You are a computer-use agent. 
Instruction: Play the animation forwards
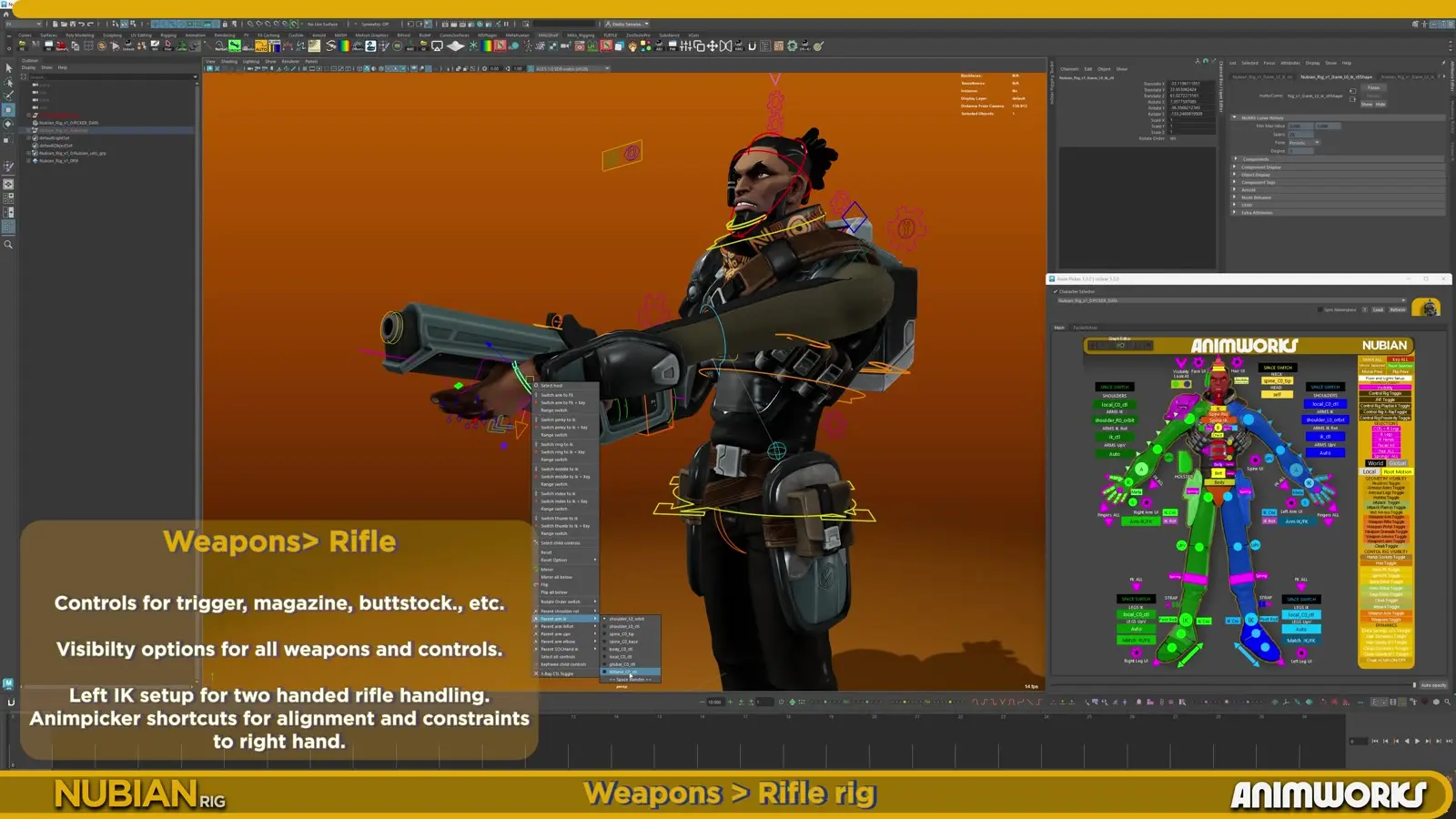1417,741
